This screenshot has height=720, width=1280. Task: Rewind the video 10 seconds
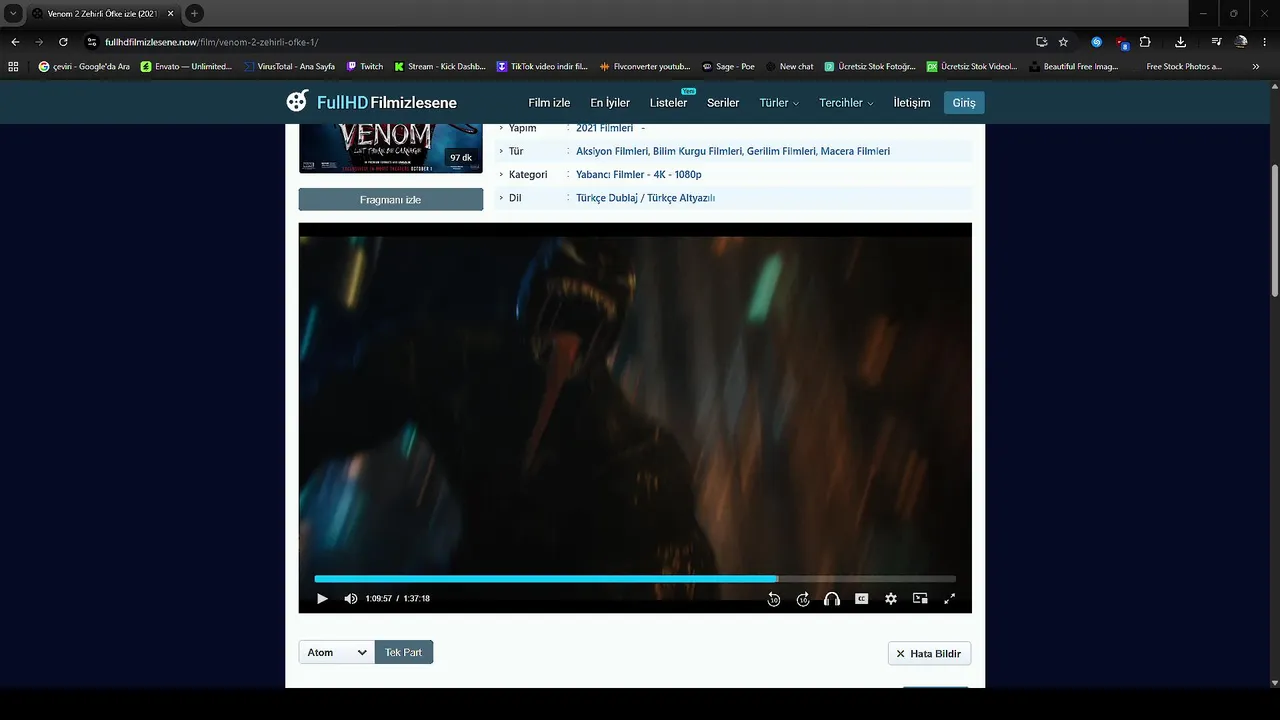point(773,599)
